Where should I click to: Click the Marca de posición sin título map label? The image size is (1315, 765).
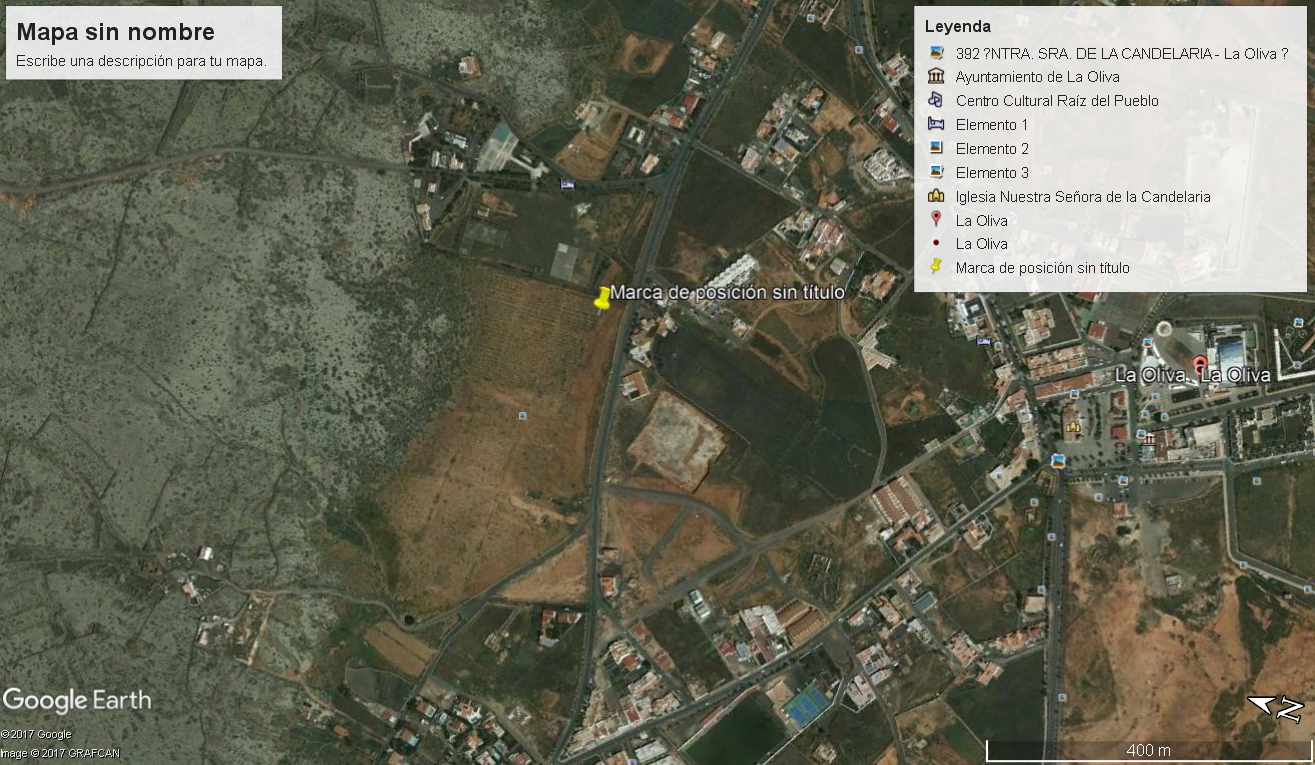[x=727, y=293]
